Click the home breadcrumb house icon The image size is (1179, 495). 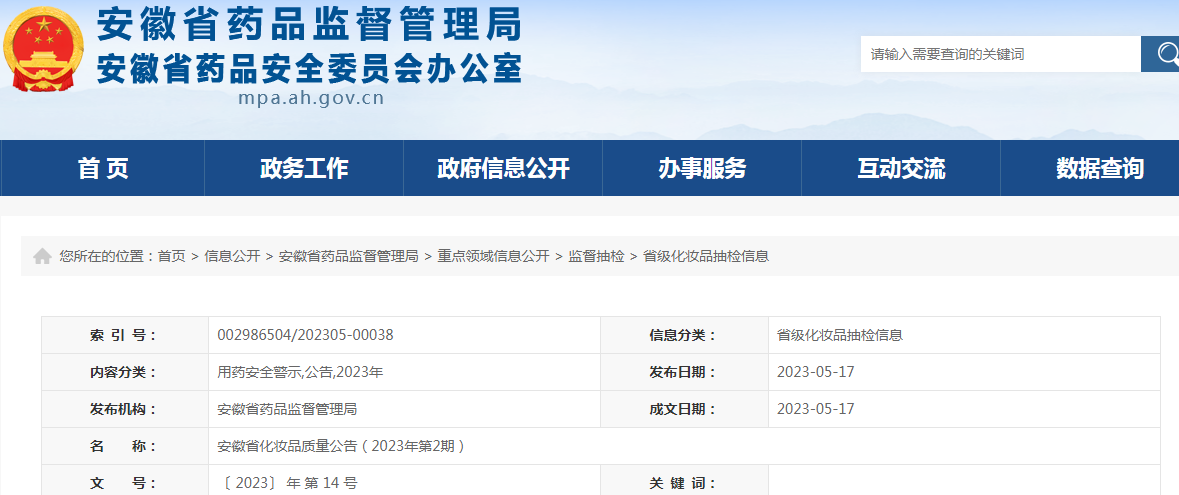click(x=42, y=257)
